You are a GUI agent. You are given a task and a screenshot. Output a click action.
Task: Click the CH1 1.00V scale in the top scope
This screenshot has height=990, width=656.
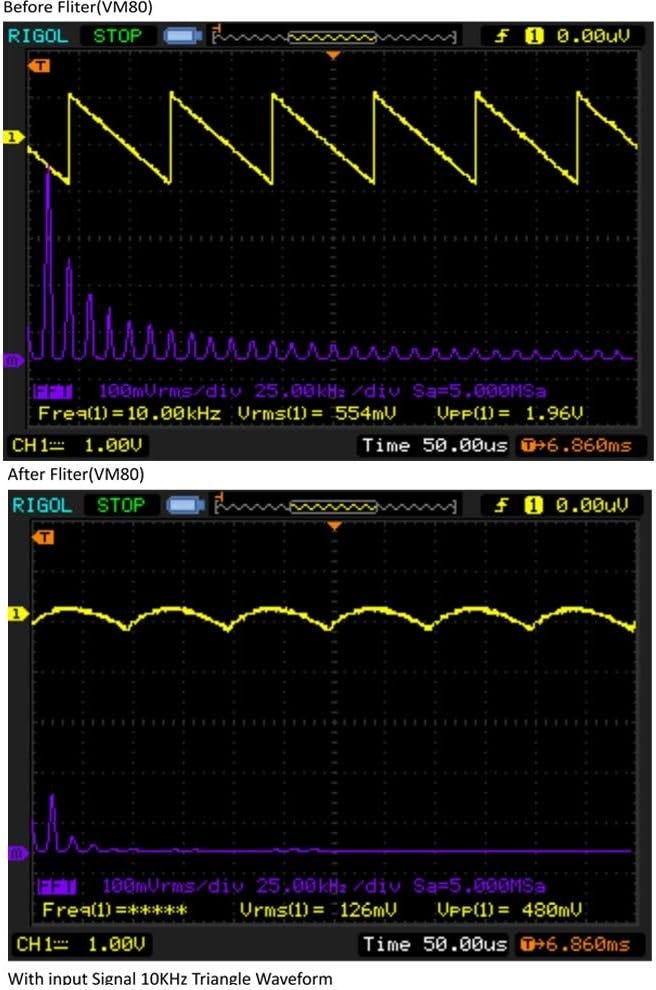tap(77, 446)
